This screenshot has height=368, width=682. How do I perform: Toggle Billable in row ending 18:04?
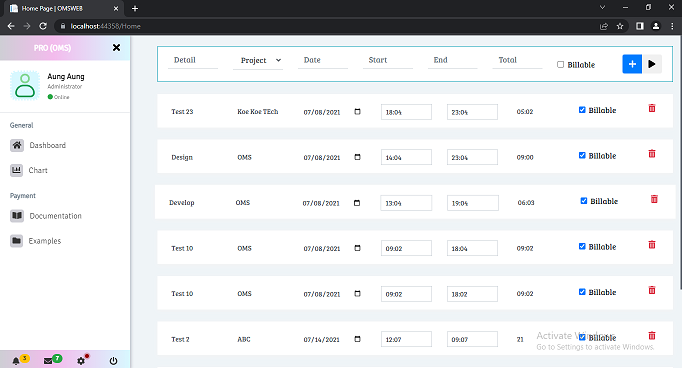pos(582,246)
